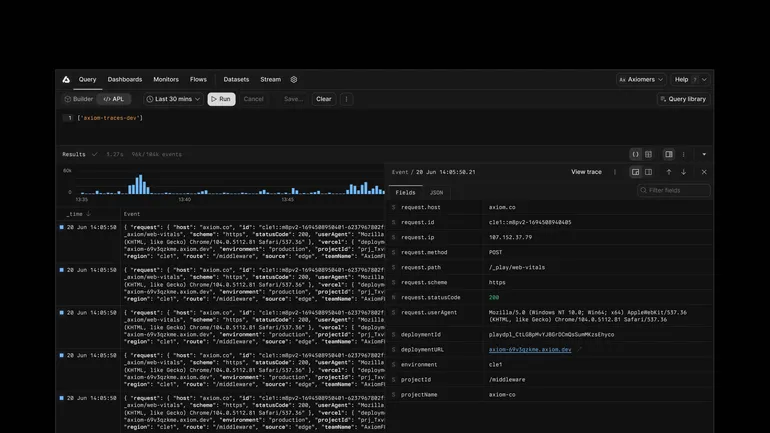Open the Dashboards tab

click(125, 79)
